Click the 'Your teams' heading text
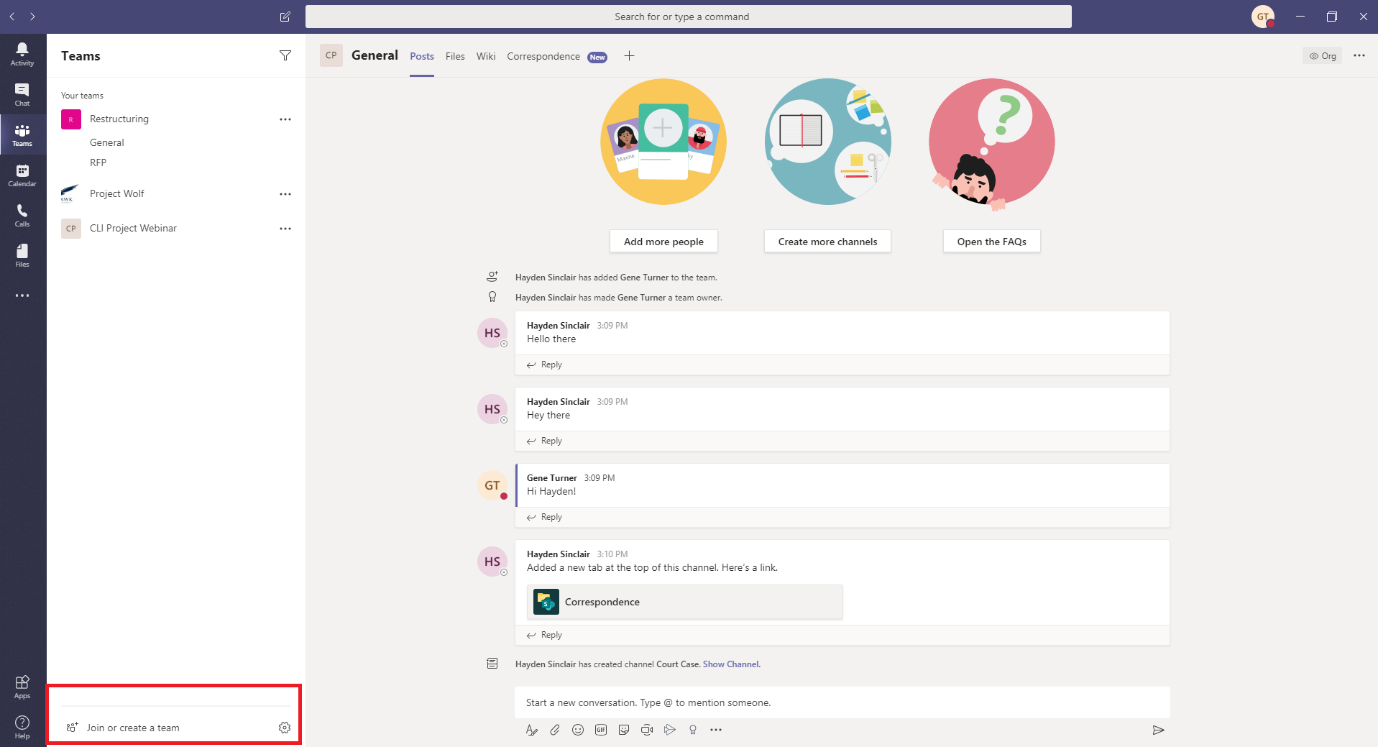 pos(82,96)
